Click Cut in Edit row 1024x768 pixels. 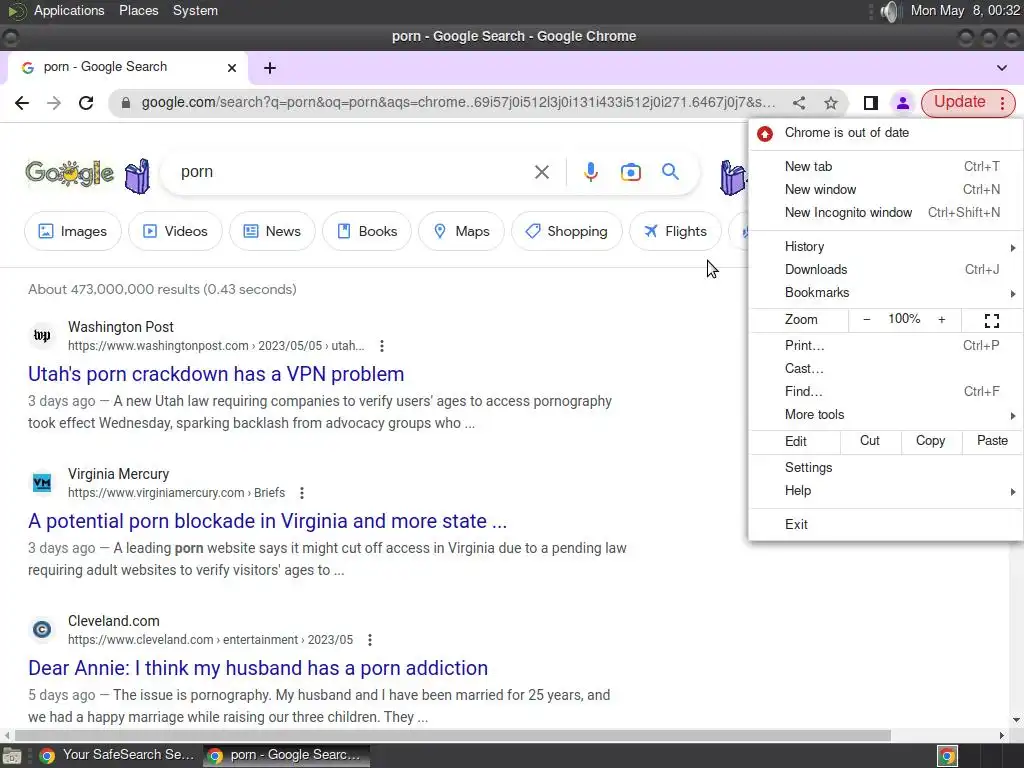click(x=870, y=441)
